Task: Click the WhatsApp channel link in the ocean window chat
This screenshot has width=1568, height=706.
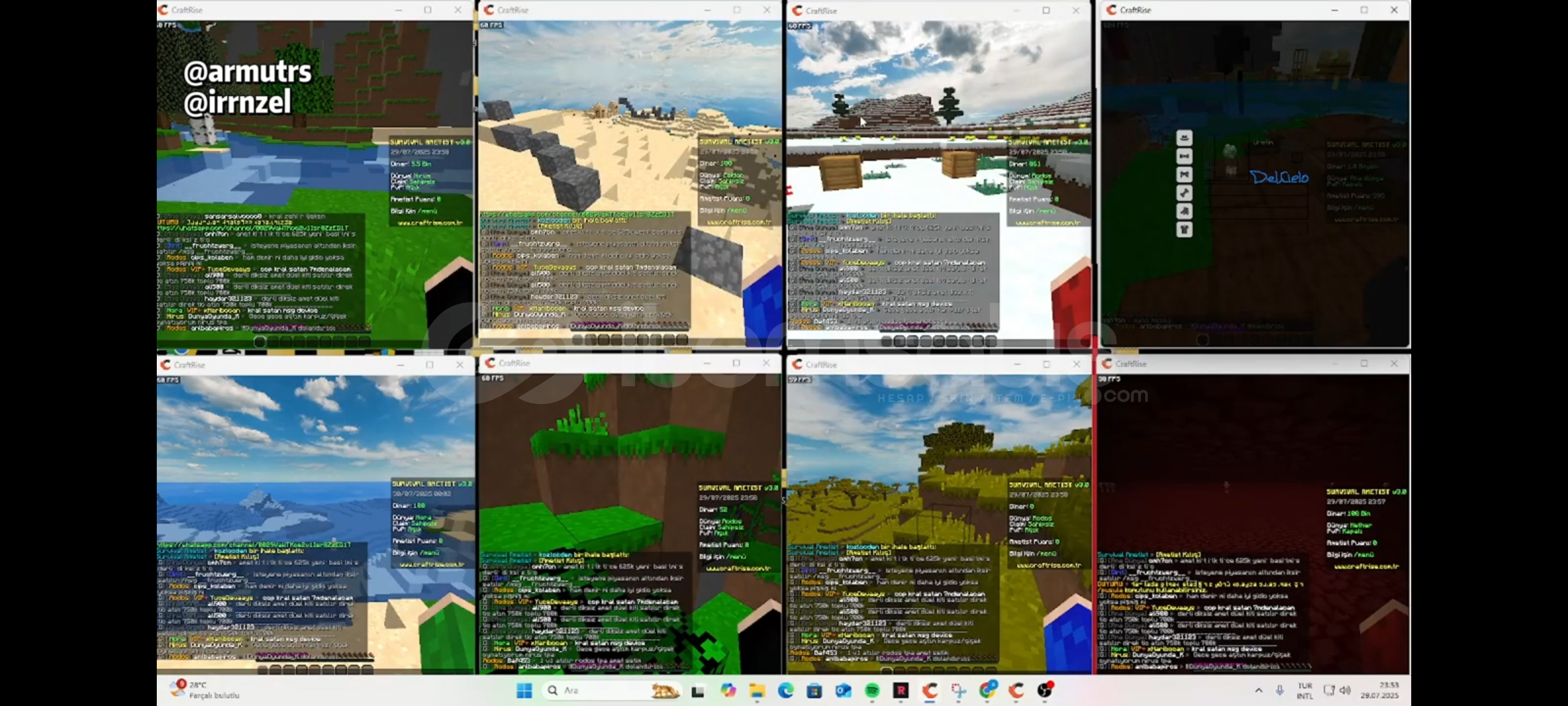Action: coord(254,545)
